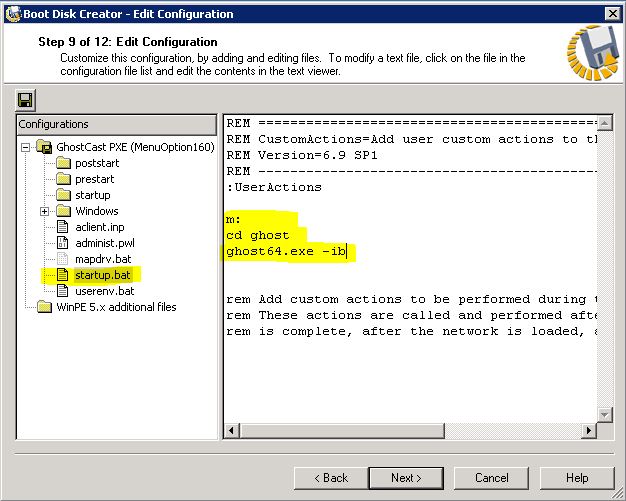Image resolution: width=626 pixels, height=501 pixels.
Task: Click the startup.bat file icon
Action: 63,275
